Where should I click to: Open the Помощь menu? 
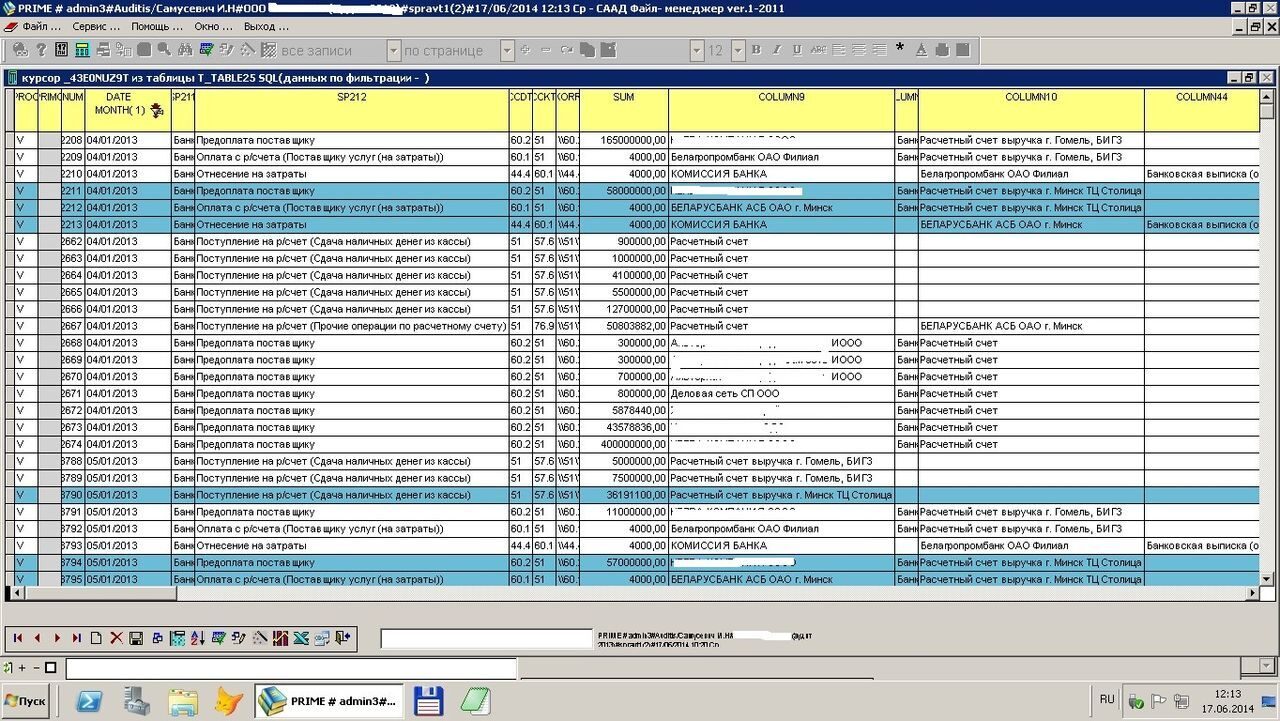(x=155, y=26)
